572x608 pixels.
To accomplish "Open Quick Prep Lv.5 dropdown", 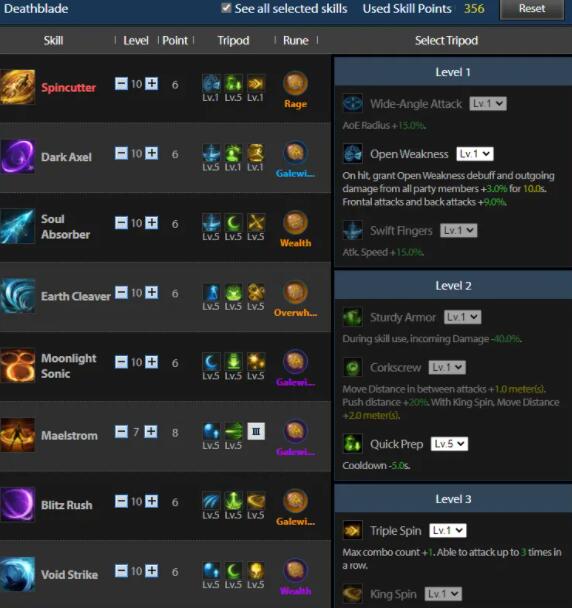I will click(x=449, y=444).
